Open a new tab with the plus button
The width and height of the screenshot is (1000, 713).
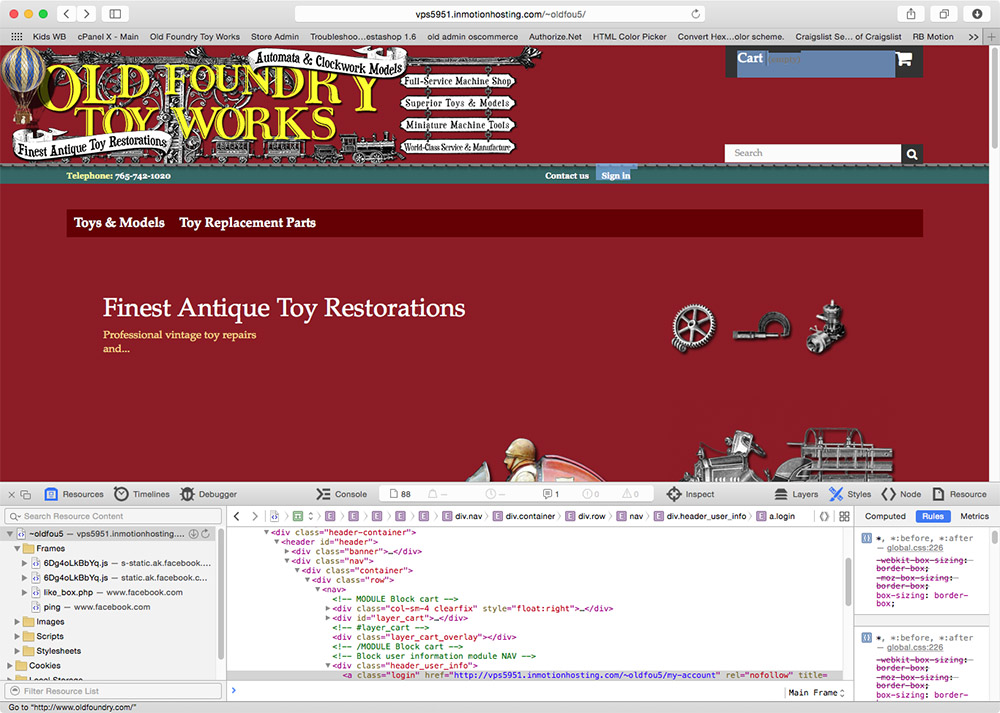pyautogui.click(x=992, y=37)
